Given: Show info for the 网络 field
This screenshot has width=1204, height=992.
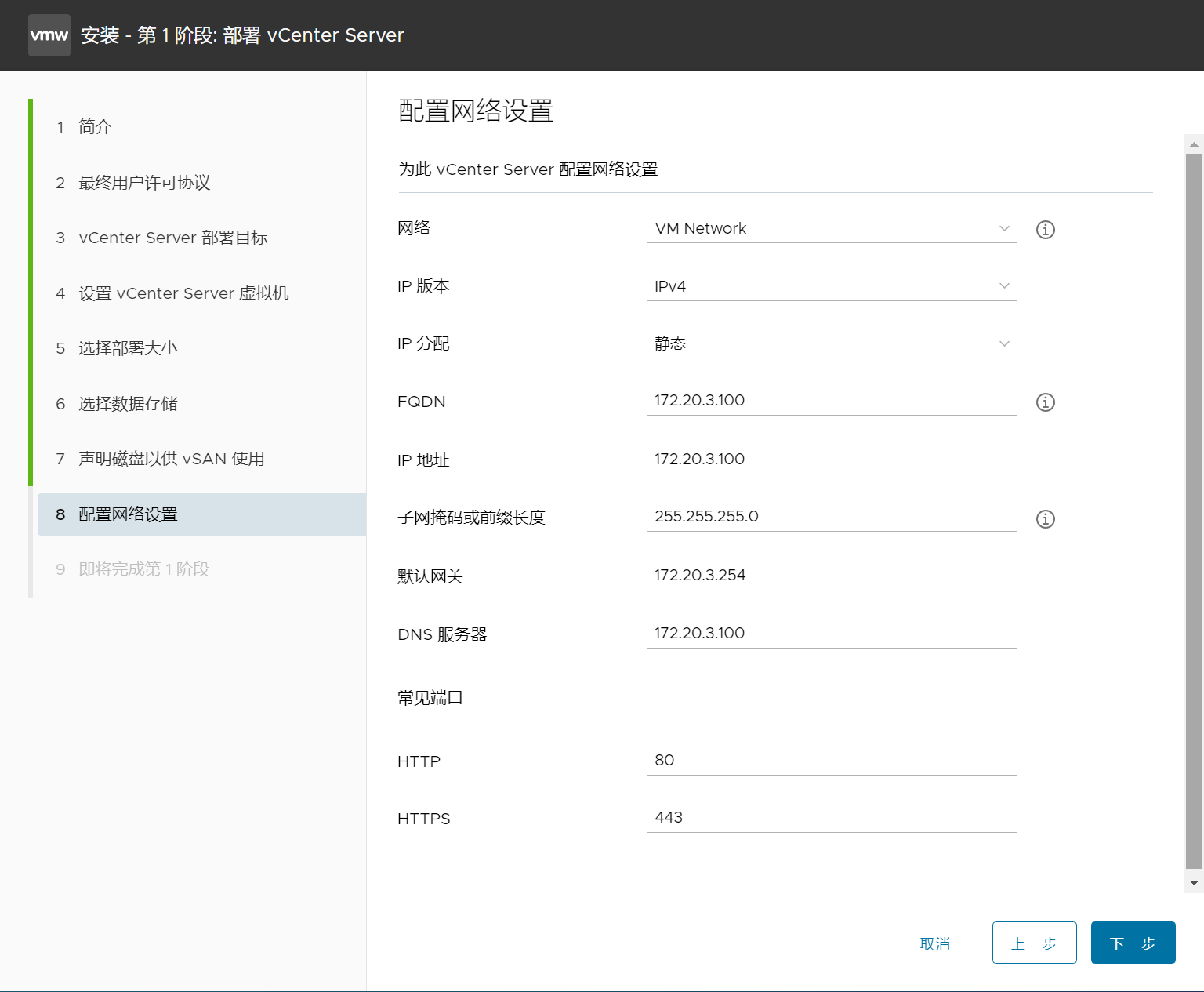Looking at the screenshot, I should pos(1046,230).
